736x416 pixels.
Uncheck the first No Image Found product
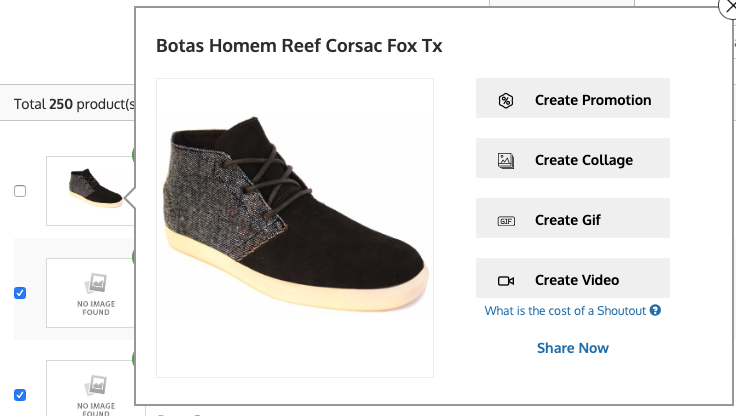[20, 293]
